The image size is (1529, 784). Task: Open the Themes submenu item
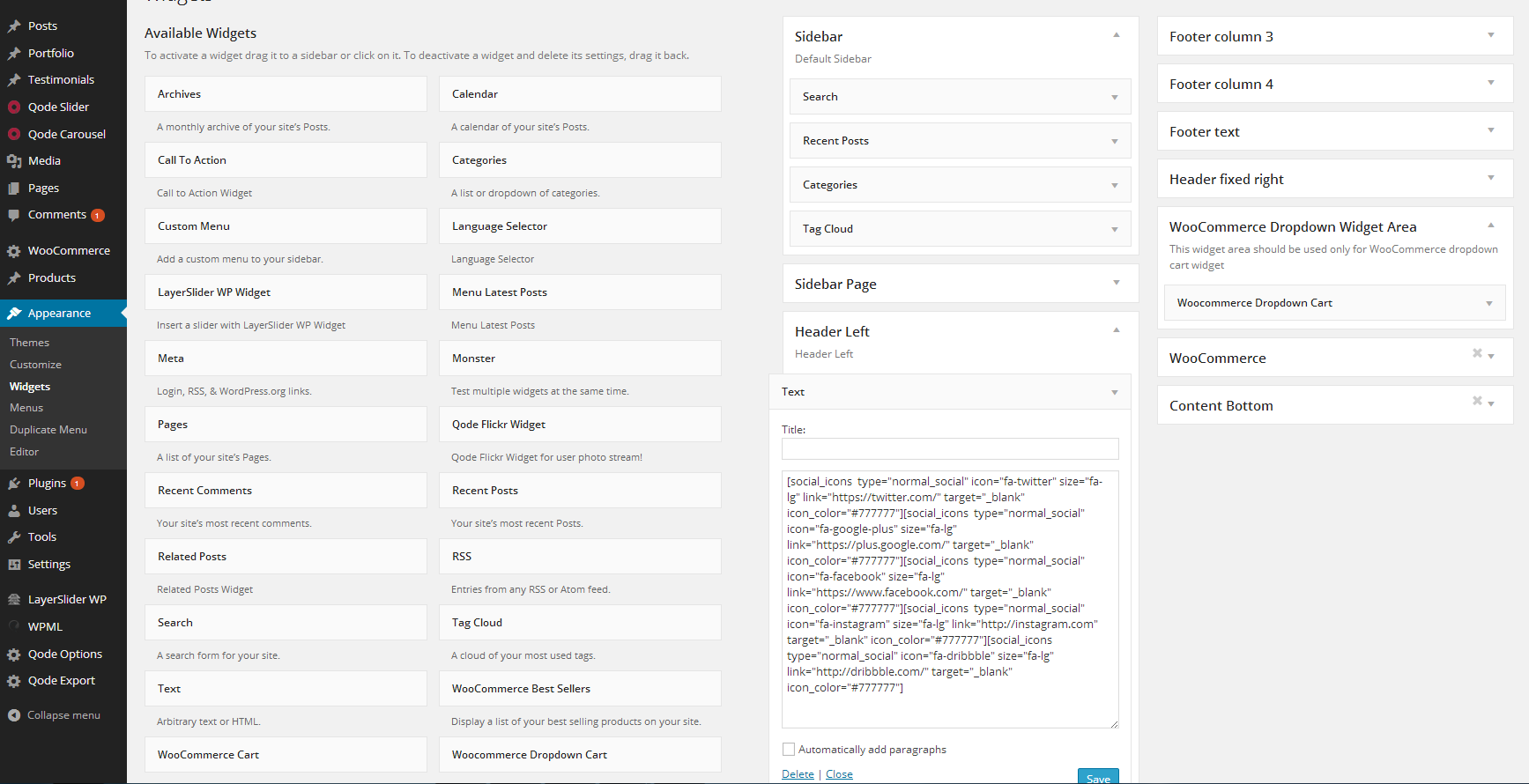pos(29,343)
